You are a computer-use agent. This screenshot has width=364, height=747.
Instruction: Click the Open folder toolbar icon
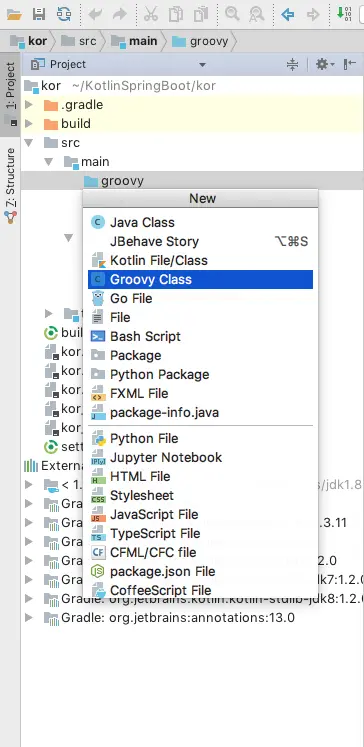[14, 14]
